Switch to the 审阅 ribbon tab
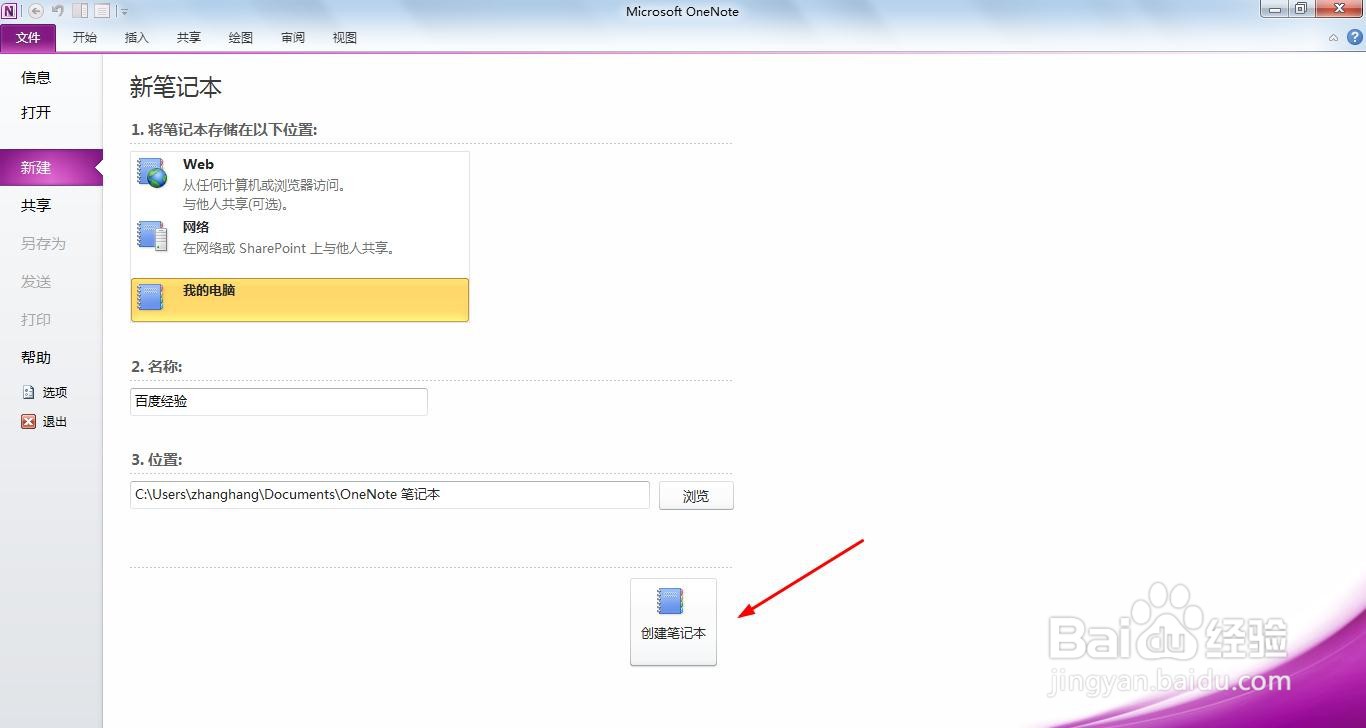Screen dimensions: 1366x728 point(293,38)
